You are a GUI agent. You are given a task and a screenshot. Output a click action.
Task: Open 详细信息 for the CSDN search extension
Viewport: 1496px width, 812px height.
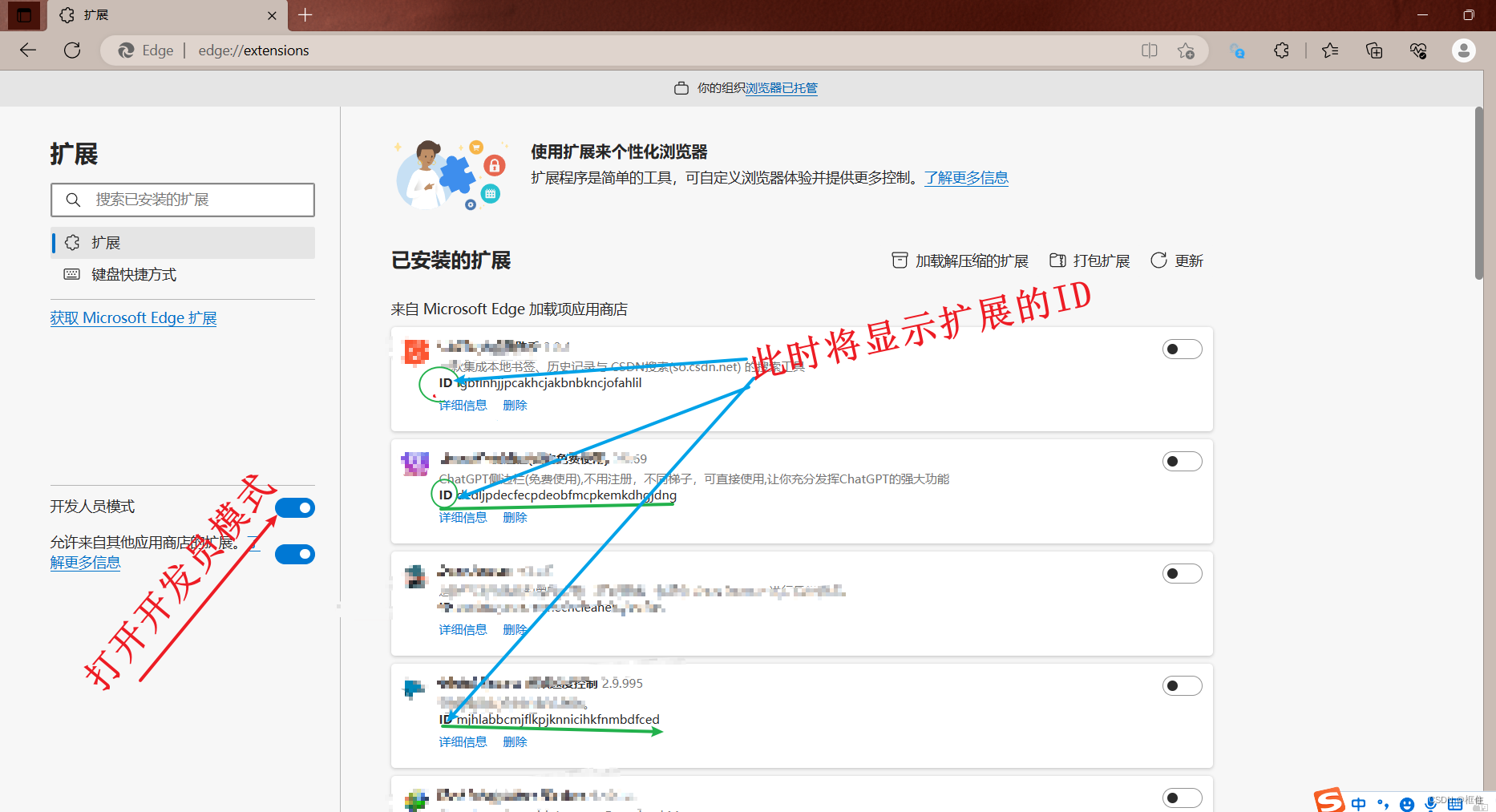pyautogui.click(x=463, y=406)
